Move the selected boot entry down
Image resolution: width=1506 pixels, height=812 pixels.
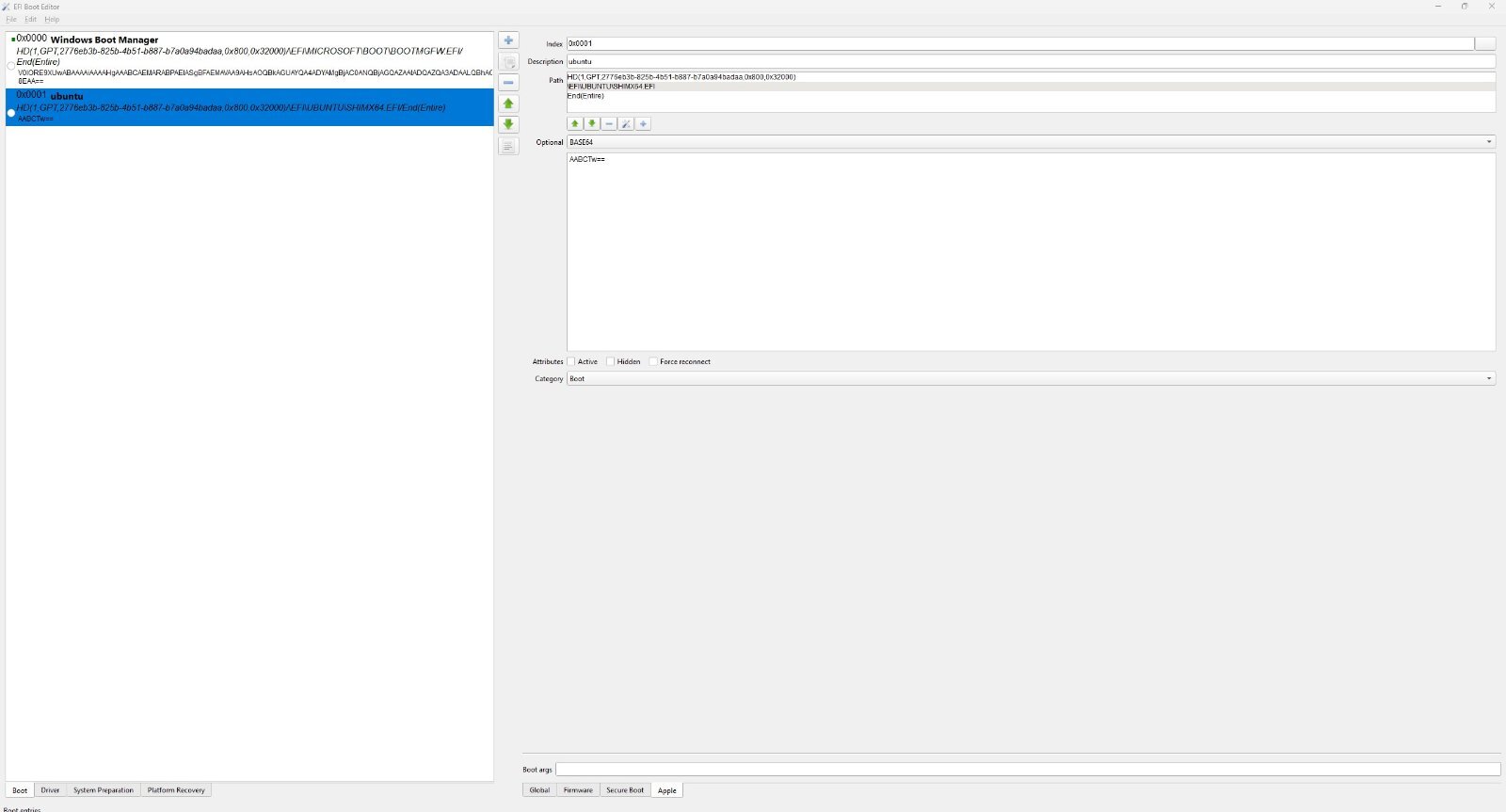(x=508, y=124)
